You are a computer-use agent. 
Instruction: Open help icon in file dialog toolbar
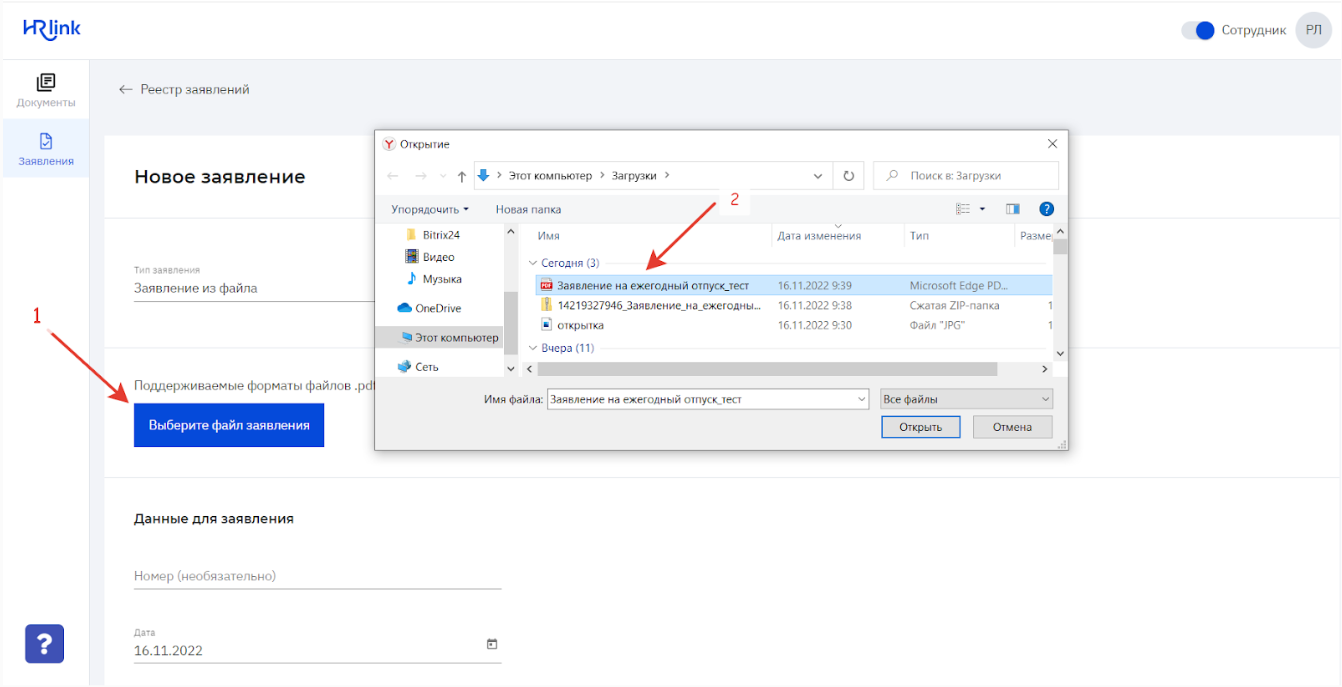(x=1046, y=209)
